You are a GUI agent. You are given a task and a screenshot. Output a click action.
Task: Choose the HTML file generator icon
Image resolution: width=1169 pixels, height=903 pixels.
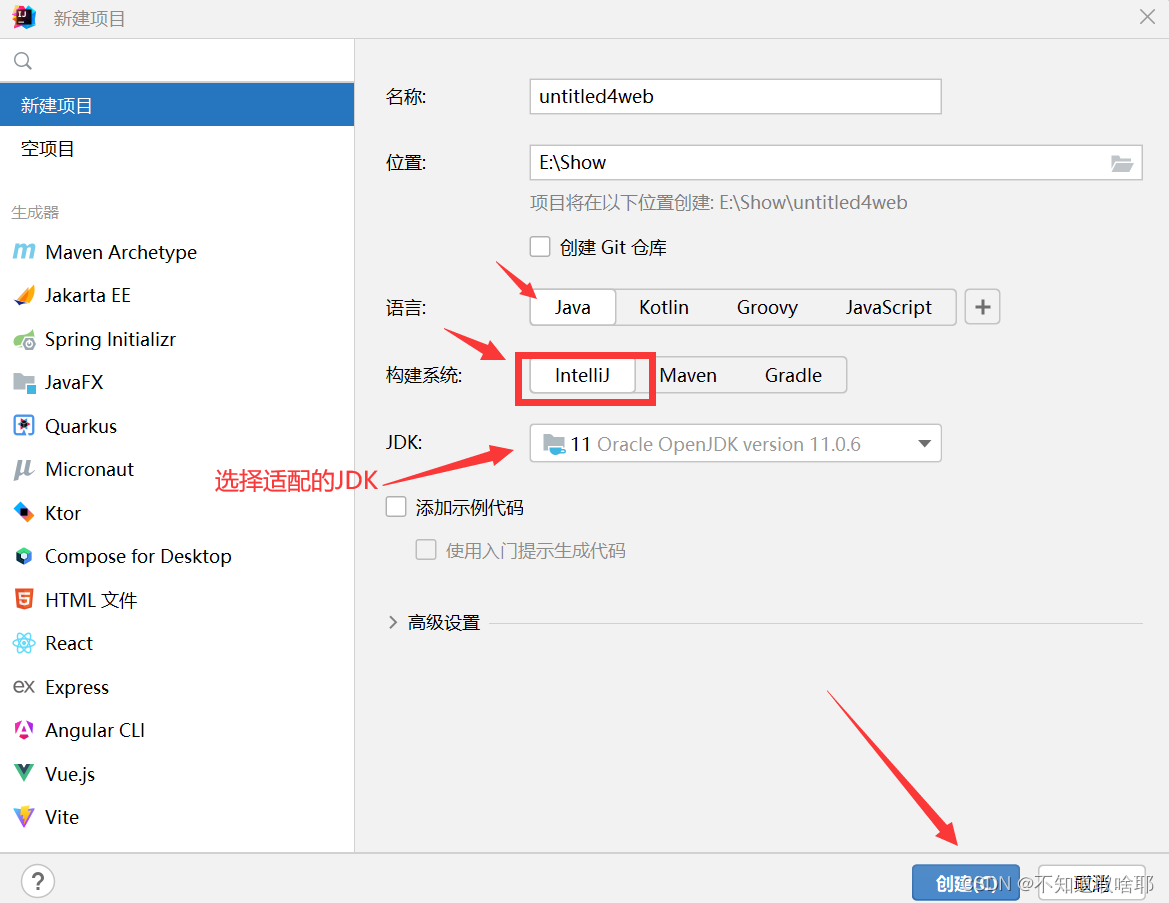(x=24, y=600)
